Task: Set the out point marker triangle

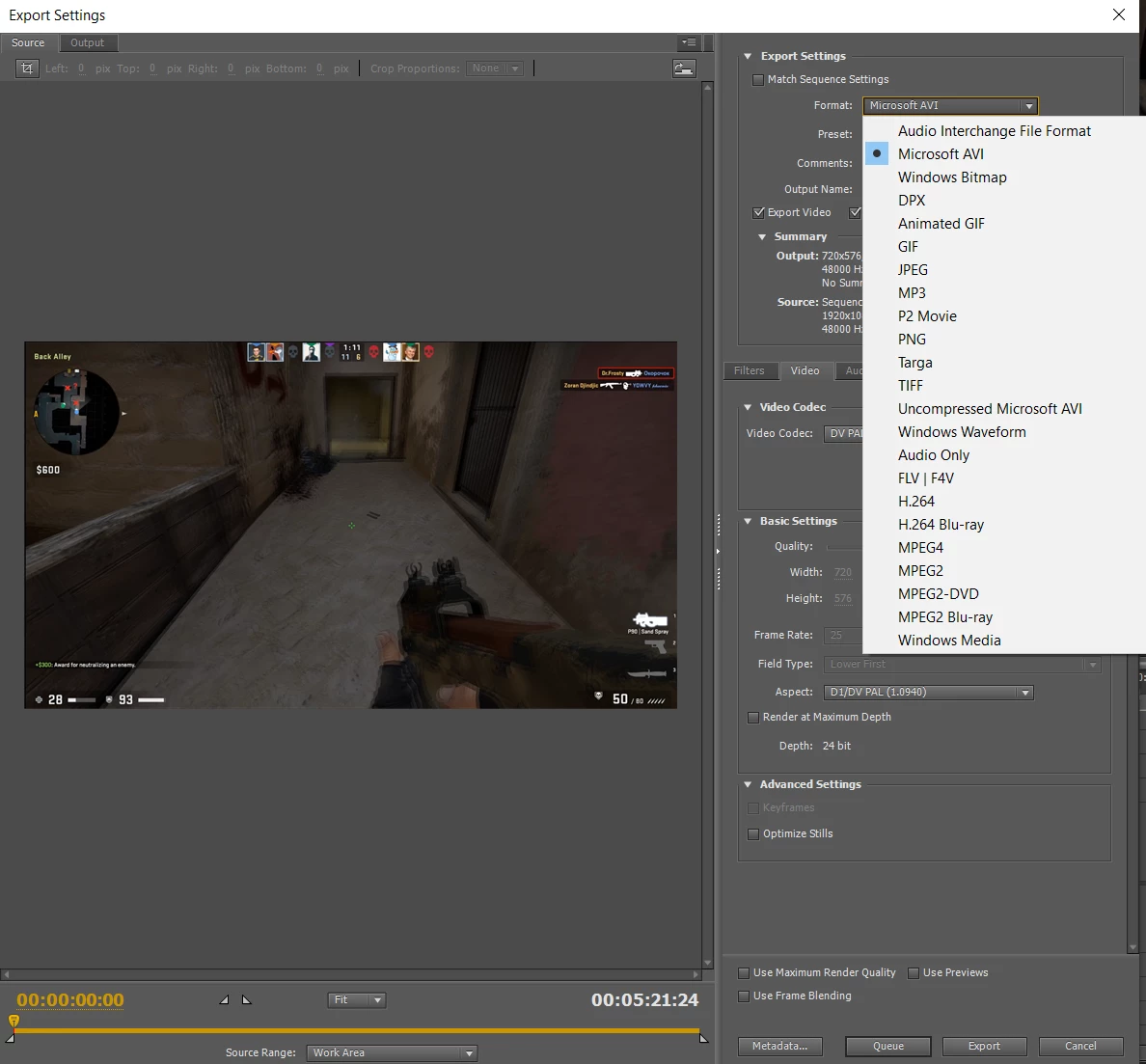Action: click(x=246, y=999)
